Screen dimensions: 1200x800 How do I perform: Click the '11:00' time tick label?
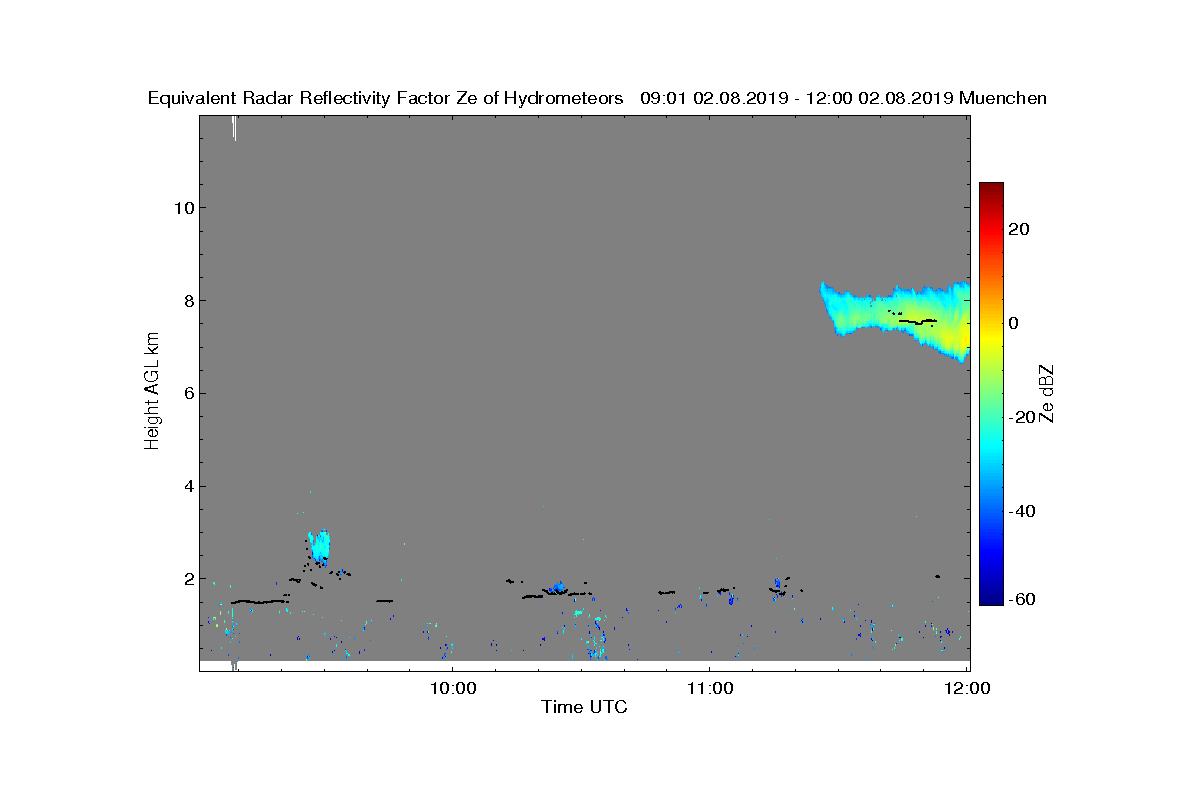pos(709,688)
